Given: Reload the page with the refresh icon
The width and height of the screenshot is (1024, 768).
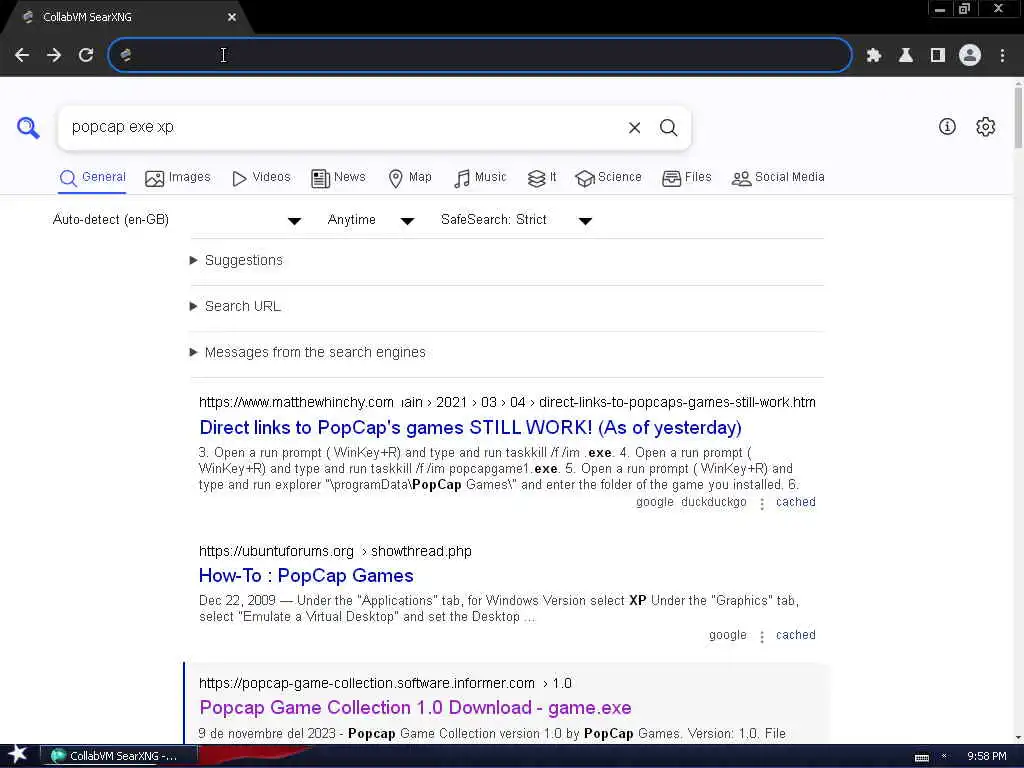Looking at the screenshot, I should click(x=86, y=56).
